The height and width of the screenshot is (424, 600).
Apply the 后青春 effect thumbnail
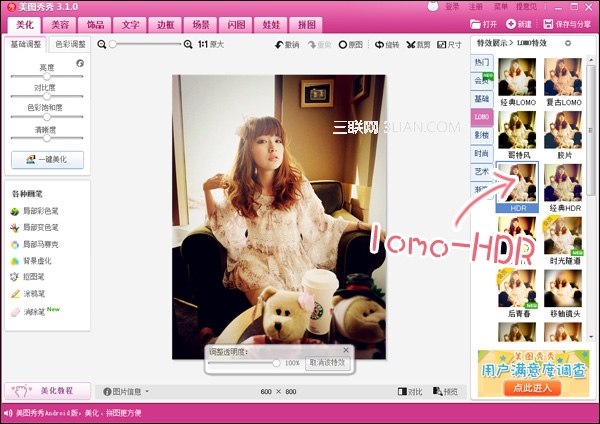click(517, 288)
